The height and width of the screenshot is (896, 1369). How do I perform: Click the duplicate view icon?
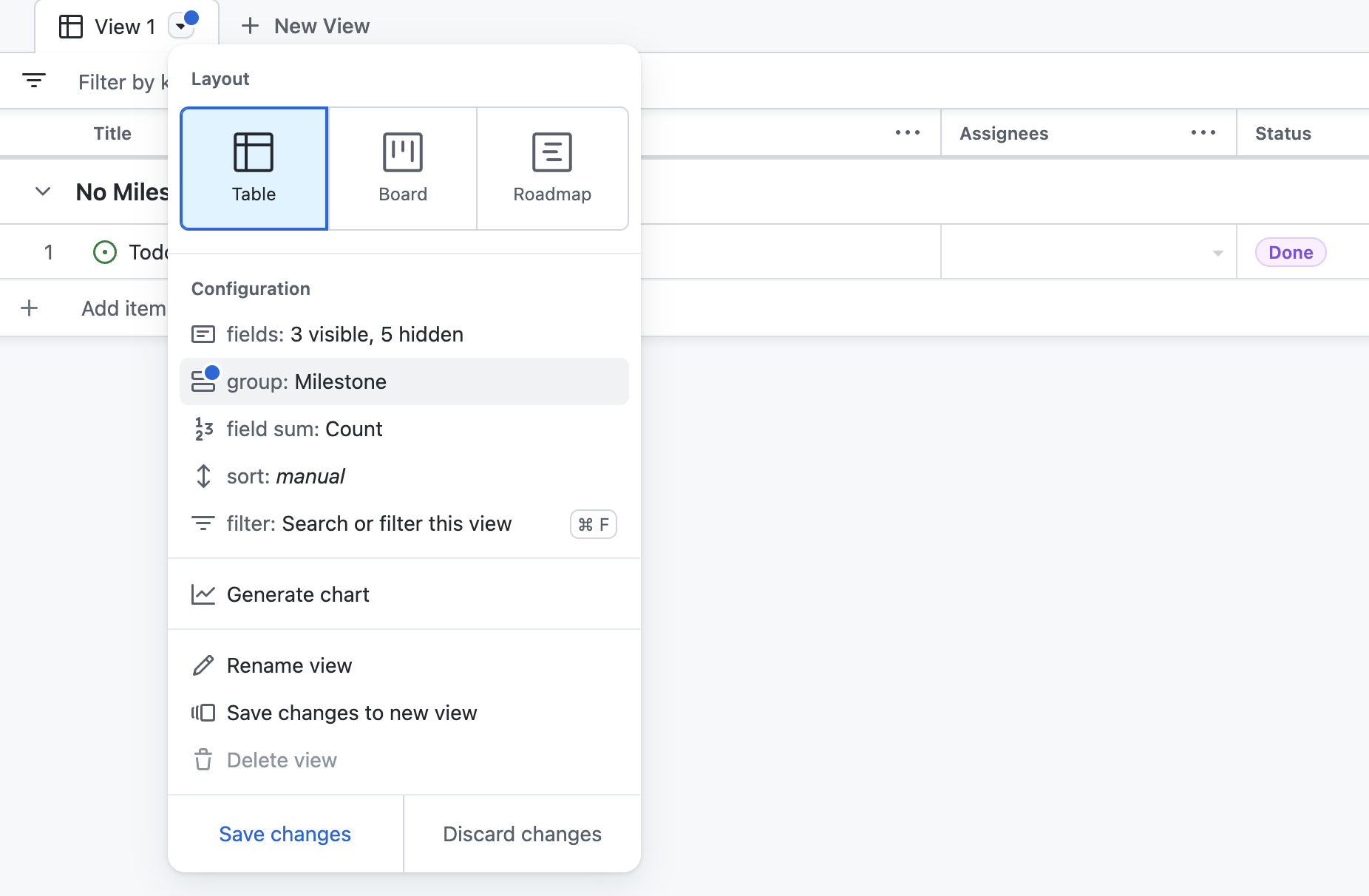(x=203, y=713)
